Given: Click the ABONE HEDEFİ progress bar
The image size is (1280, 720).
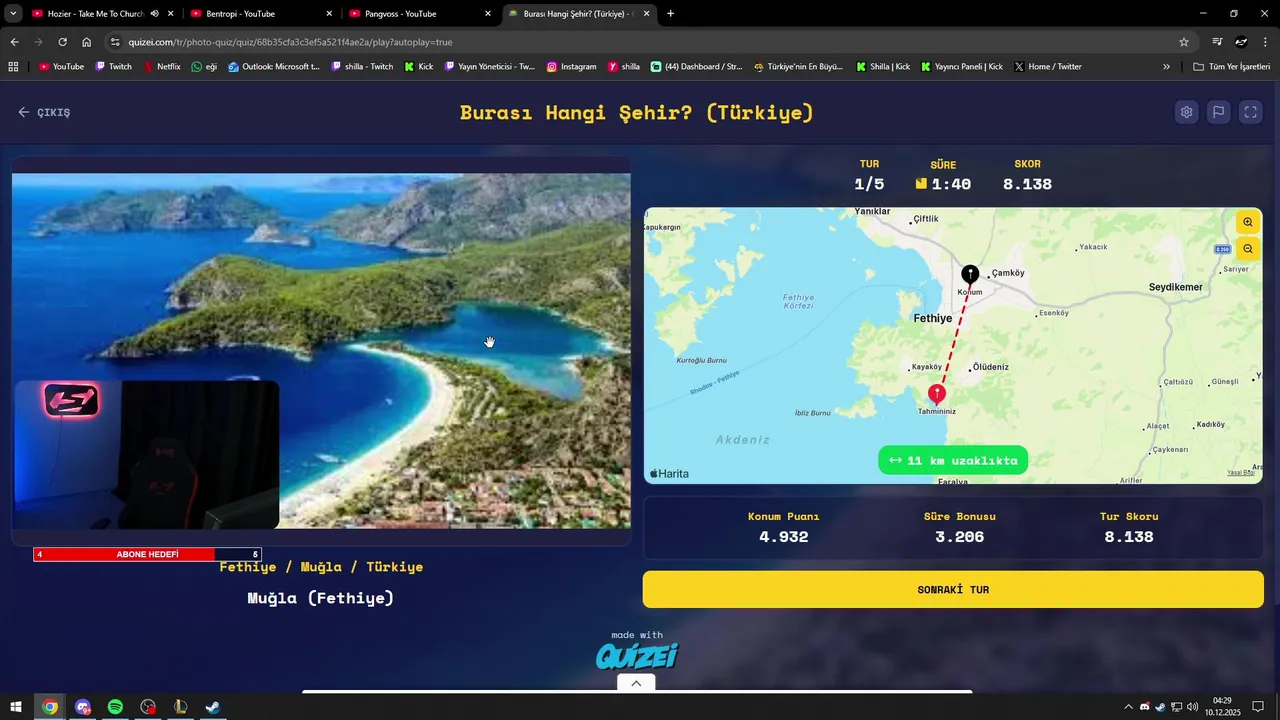Looking at the screenshot, I should [x=147, y=554].
